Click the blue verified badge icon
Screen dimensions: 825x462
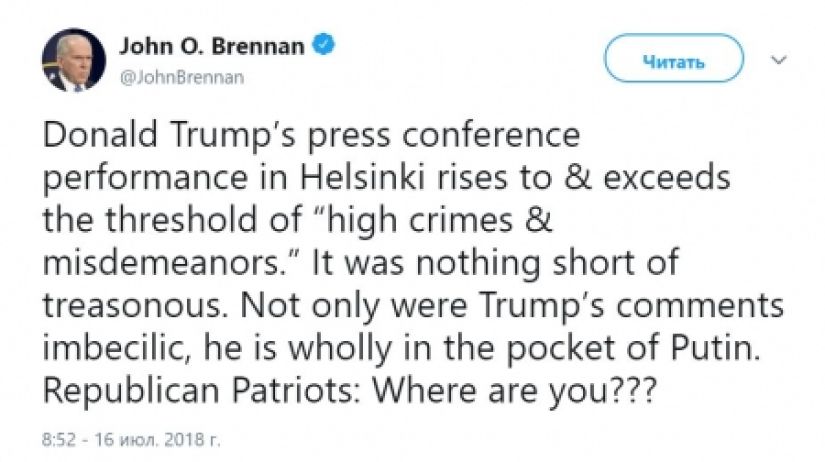pyautogui.click(x=326, y=45)
